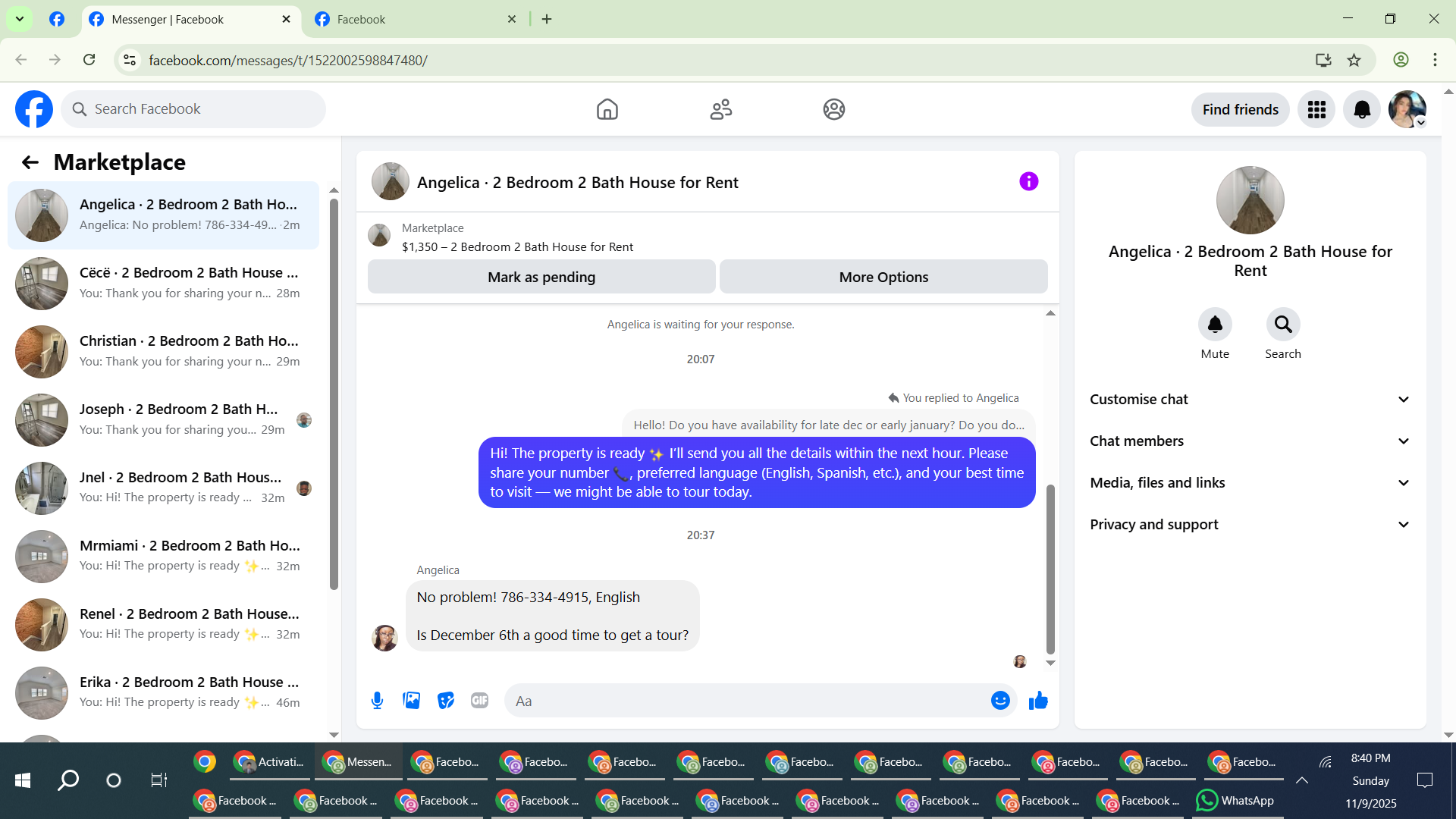Open Erika conversation in list

(163, 693)
